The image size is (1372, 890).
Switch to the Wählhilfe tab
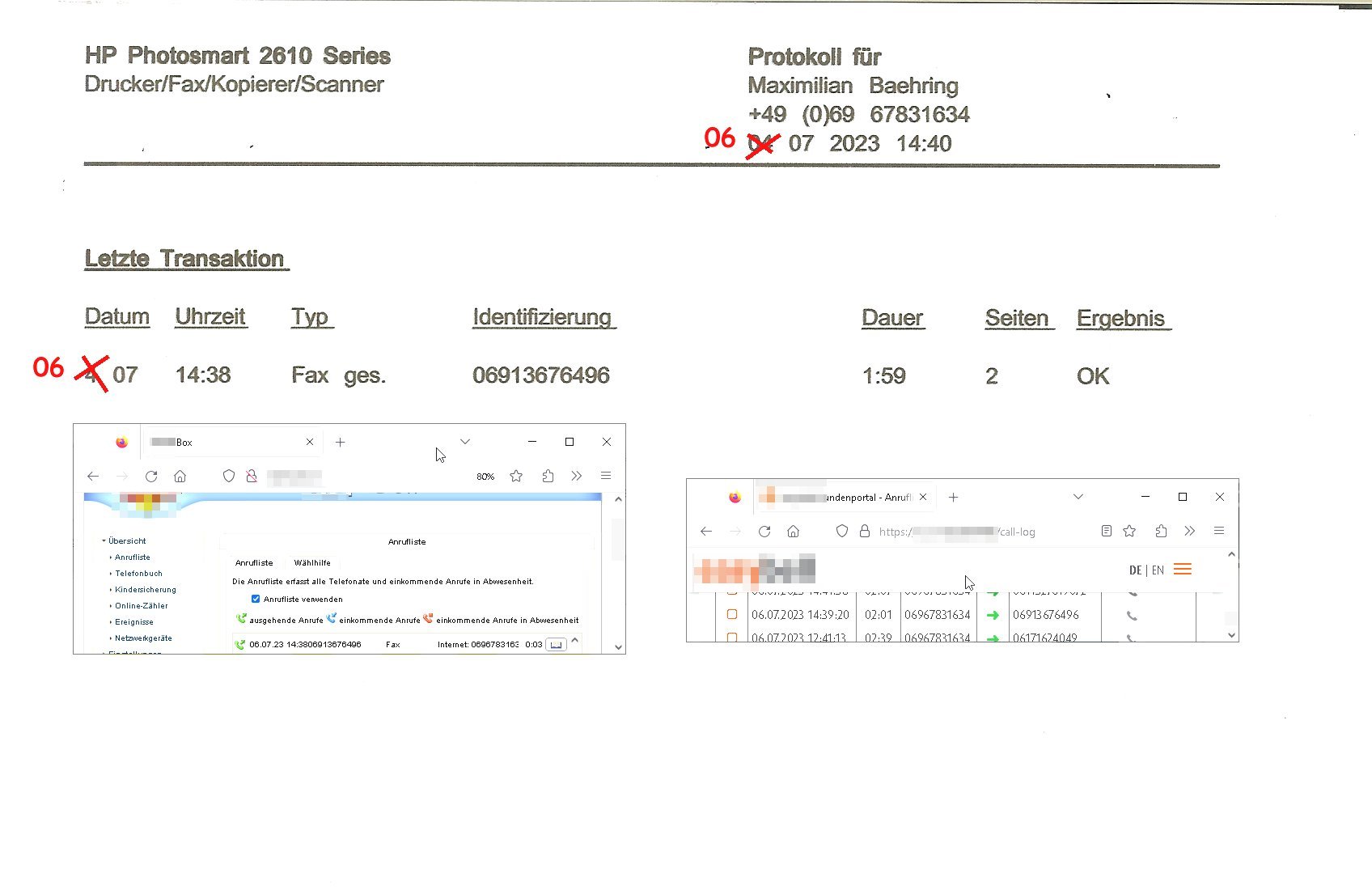point(312,563)
